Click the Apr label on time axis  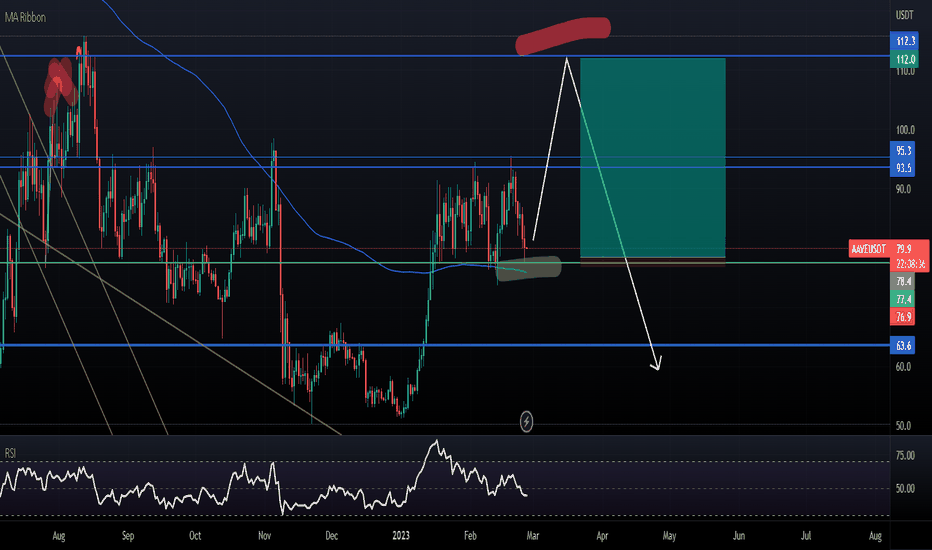point(602,536)
